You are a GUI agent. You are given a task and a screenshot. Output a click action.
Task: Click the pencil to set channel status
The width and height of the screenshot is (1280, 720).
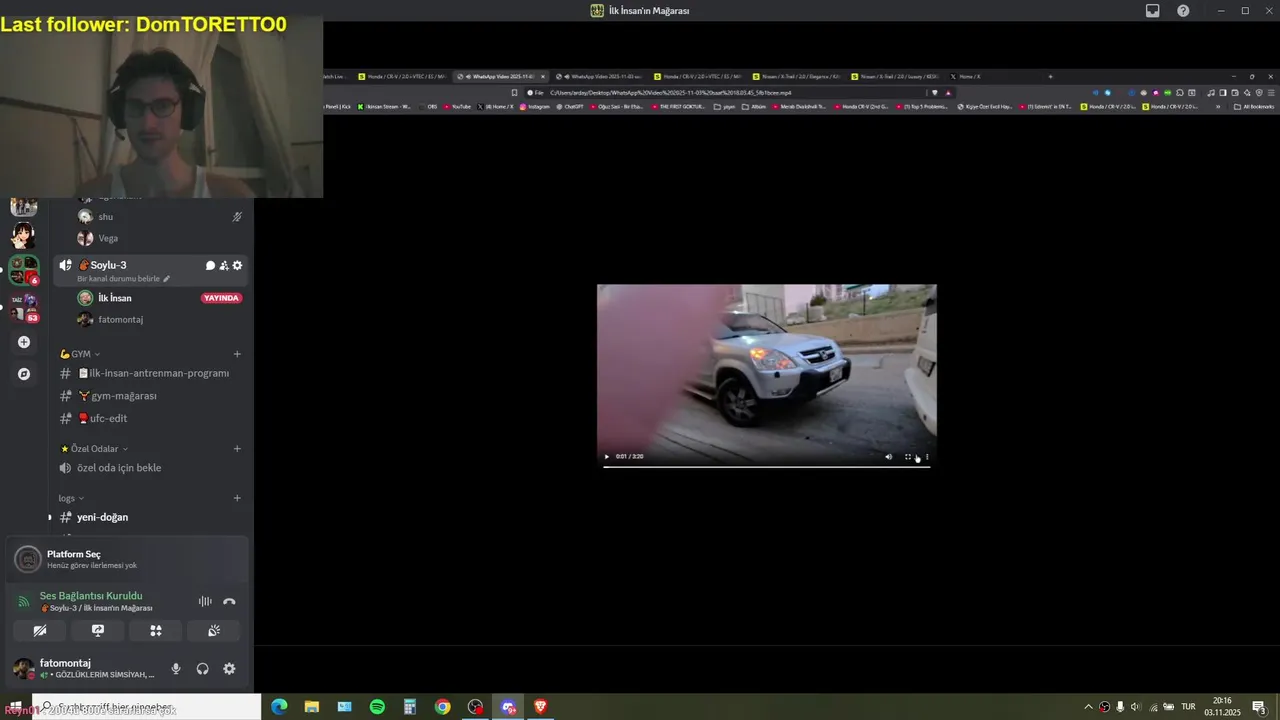pyautogui.click(x=167, y=279)
